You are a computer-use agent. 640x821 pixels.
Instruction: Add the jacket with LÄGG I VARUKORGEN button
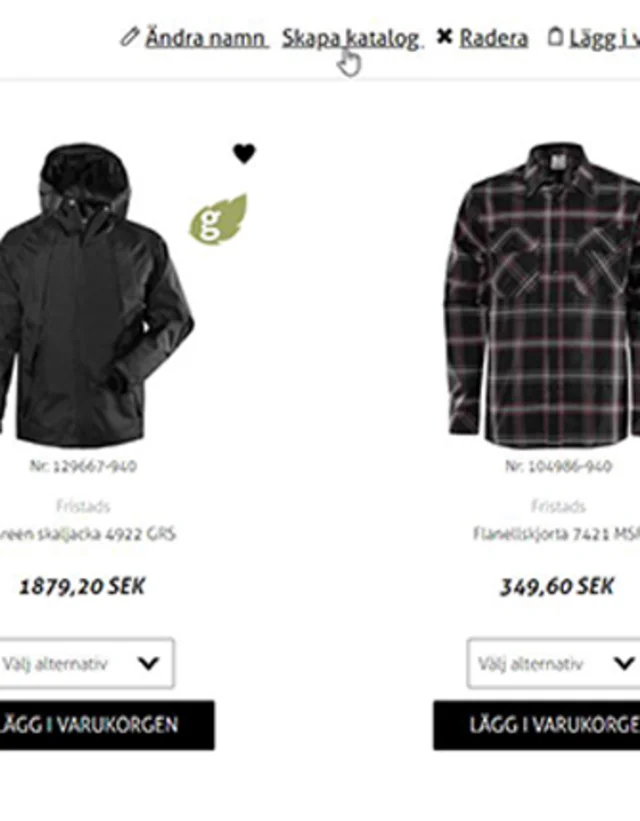106,725
